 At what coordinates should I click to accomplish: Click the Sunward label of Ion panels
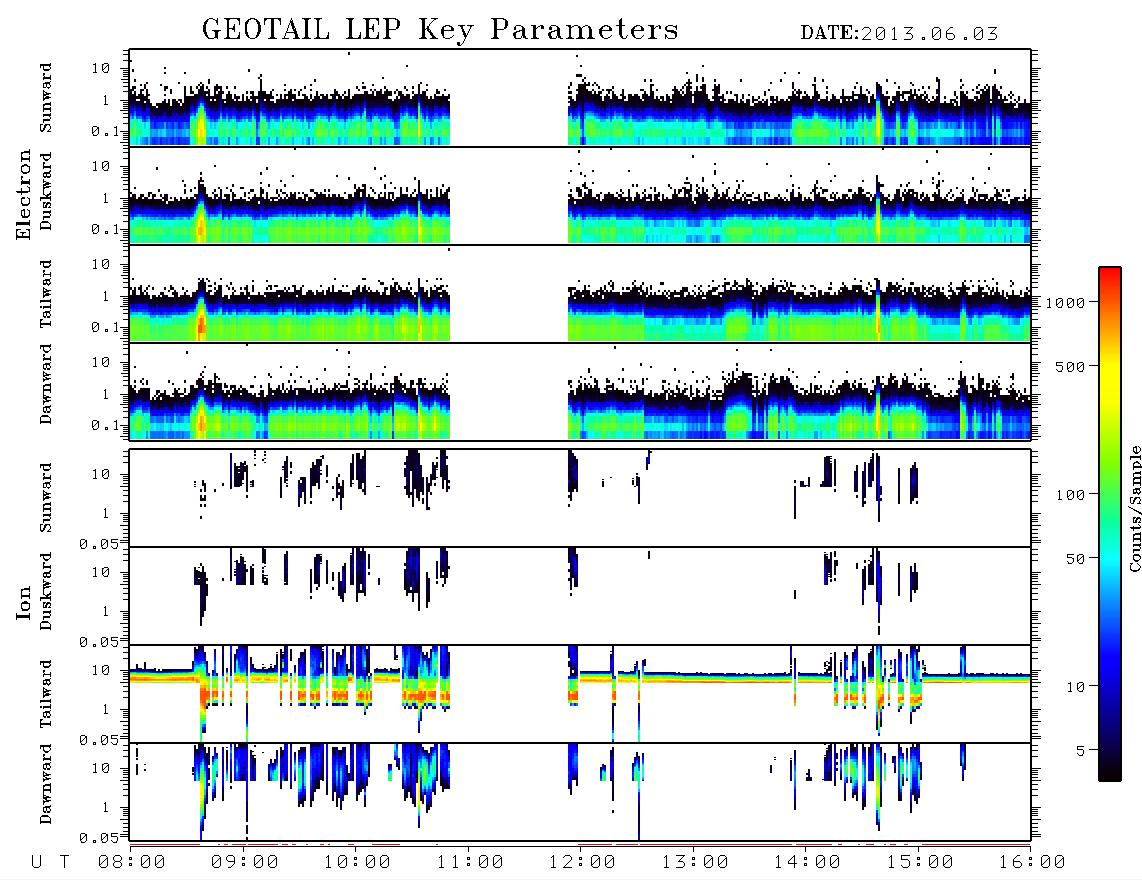point(46,498)
